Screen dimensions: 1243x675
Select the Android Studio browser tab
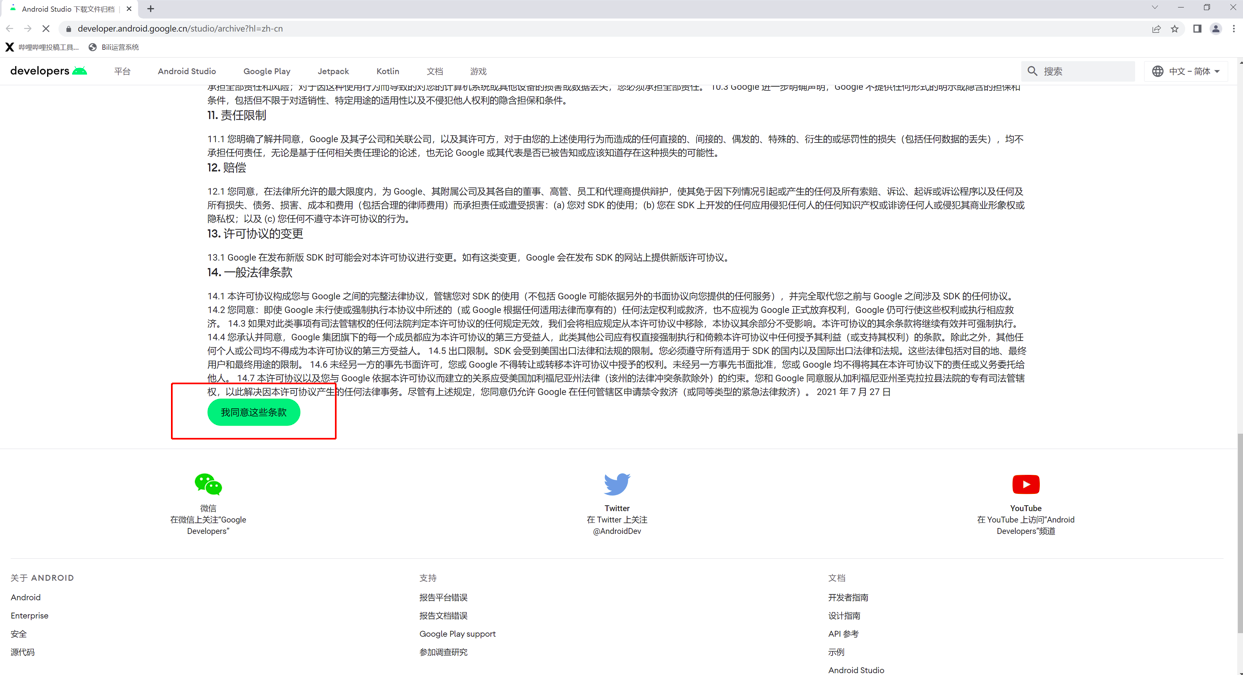(x=70, y=8)
